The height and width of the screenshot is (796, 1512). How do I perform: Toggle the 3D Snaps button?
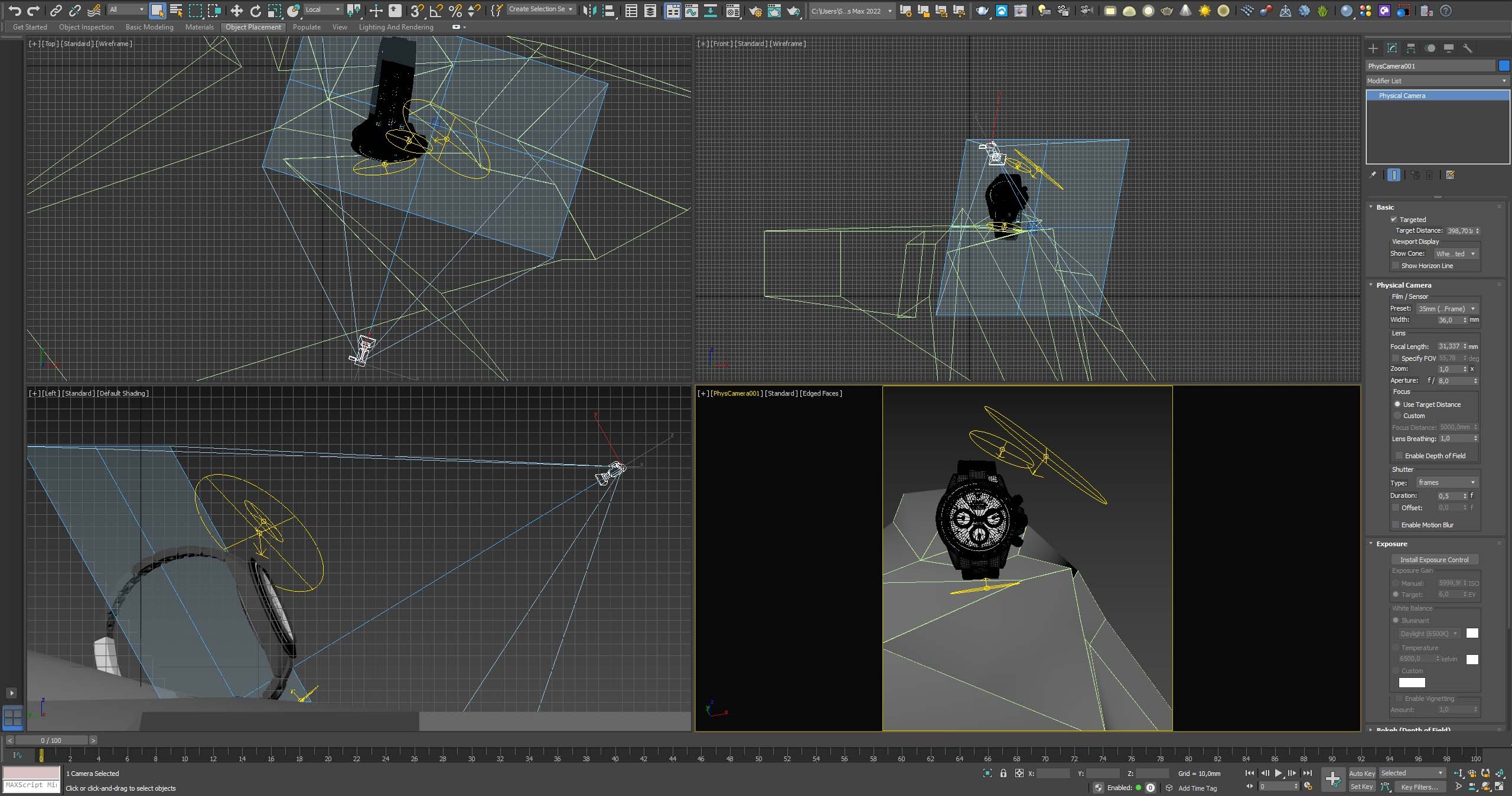(417, 11)
